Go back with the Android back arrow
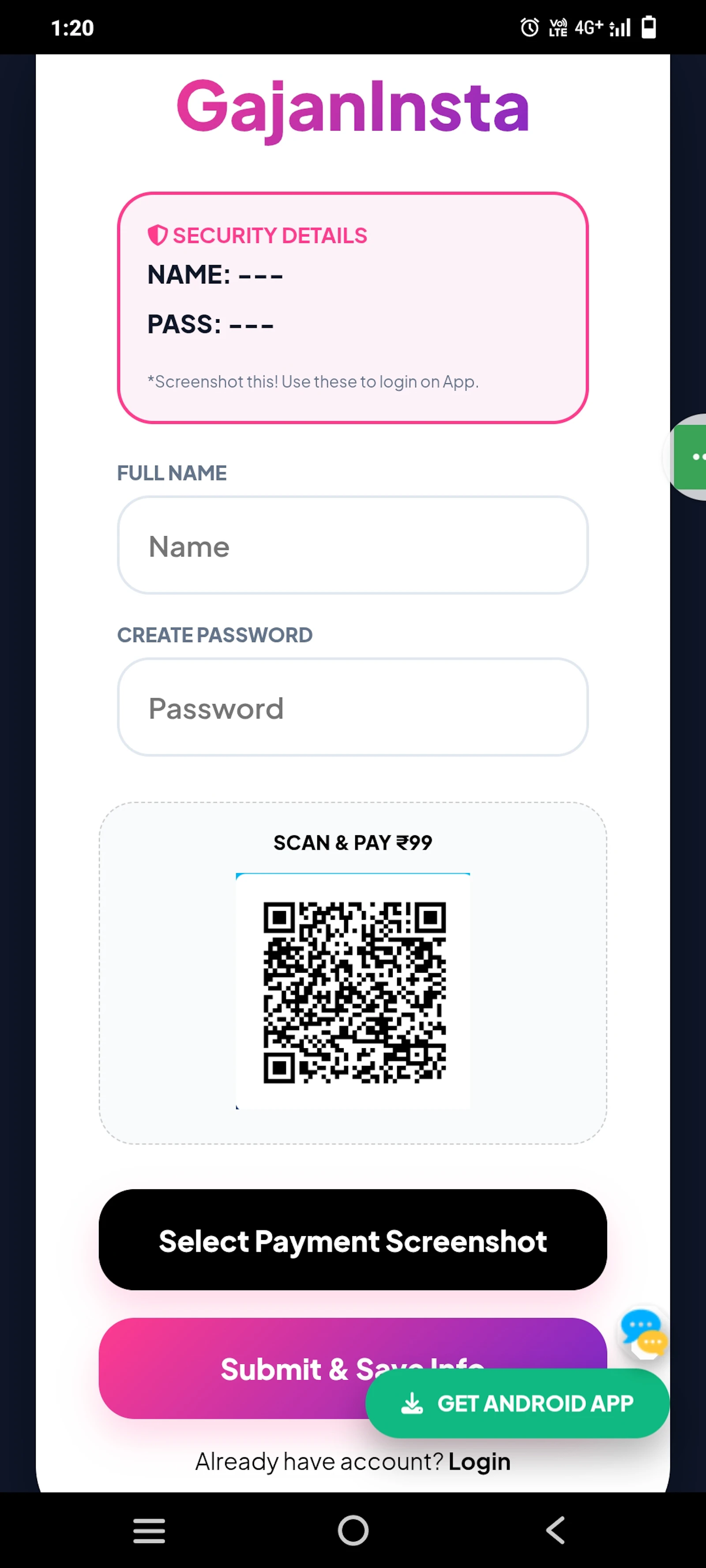The image size is (706, 1568). tap(556, 1530)
